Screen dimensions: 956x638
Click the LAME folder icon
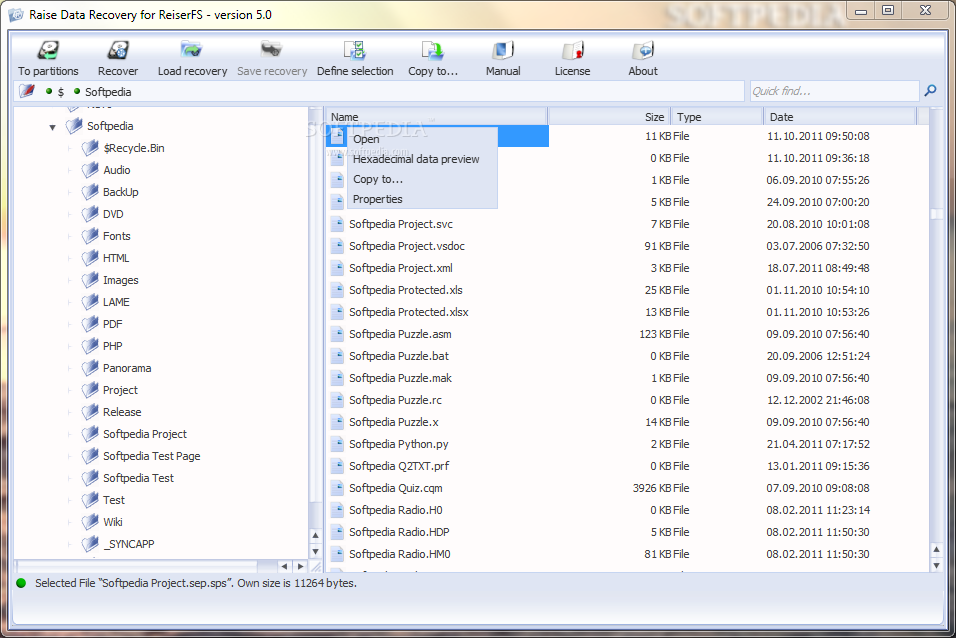click(x=90, y=301)
